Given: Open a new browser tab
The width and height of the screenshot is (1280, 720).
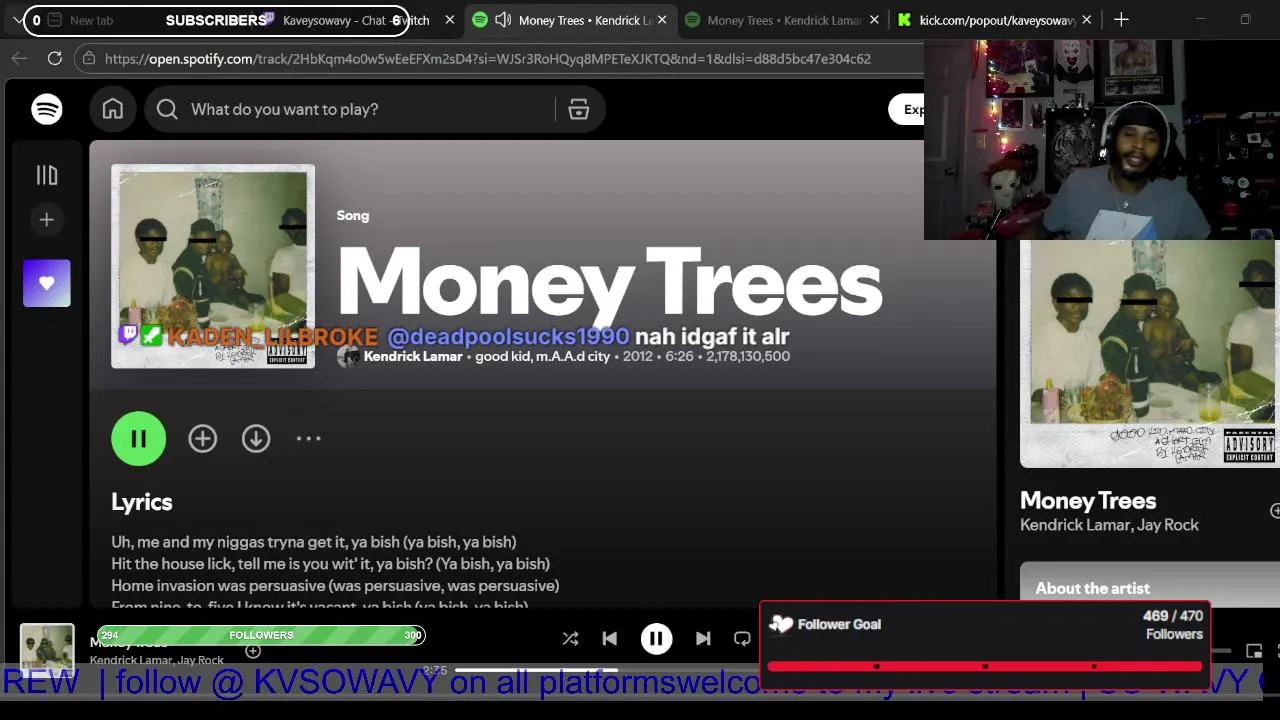Looking at the screenshot, I should click(1121, 20).
